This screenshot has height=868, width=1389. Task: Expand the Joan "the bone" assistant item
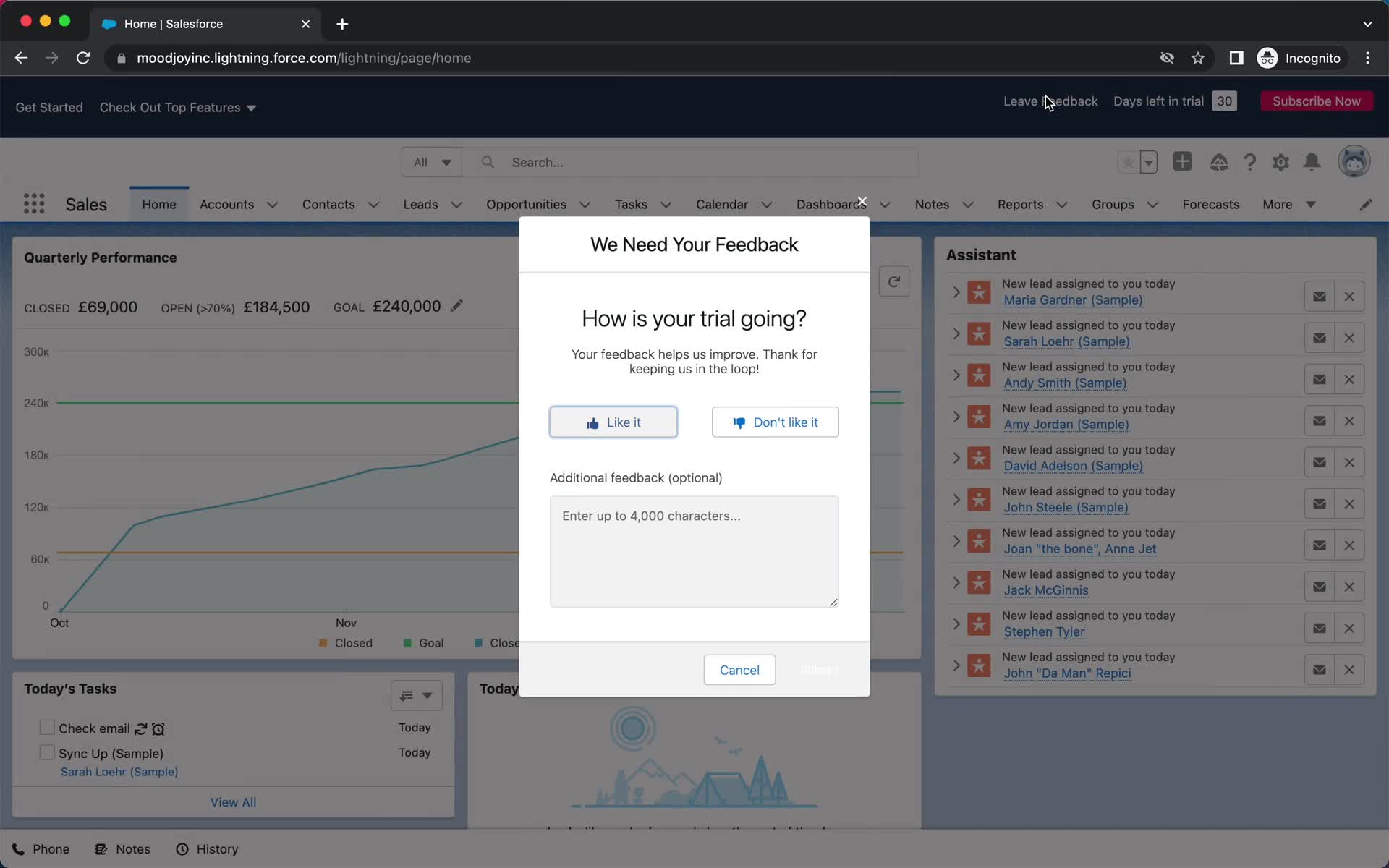[x=956, y=541]
